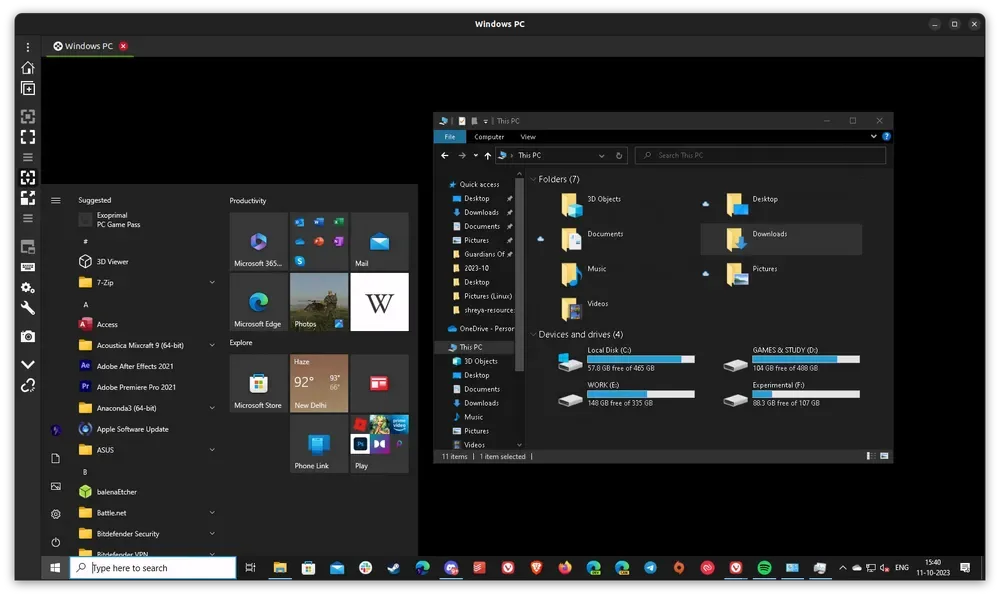Viewport: 1000px width, 597px height.
Task: Open the Photos tile thumbnail
Action: pos(319,302)
